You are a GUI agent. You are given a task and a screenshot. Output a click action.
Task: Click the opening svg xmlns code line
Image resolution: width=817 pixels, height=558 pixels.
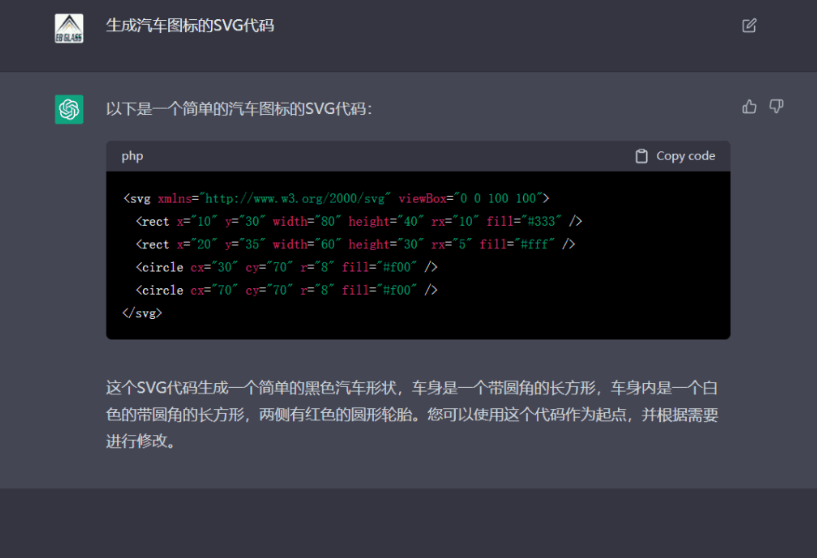pyautogui.click(x=336, y=199)
